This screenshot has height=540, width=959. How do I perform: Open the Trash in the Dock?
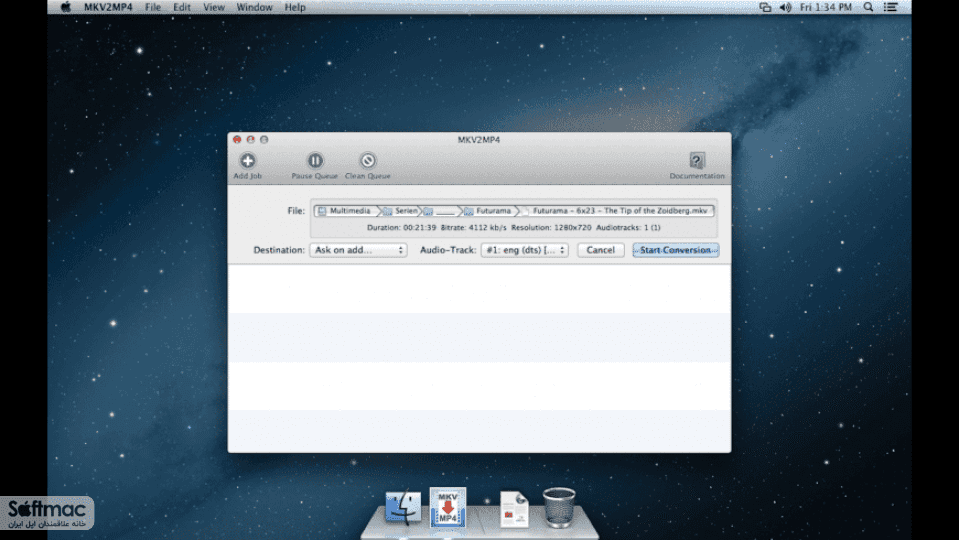[x=559, y=508]
